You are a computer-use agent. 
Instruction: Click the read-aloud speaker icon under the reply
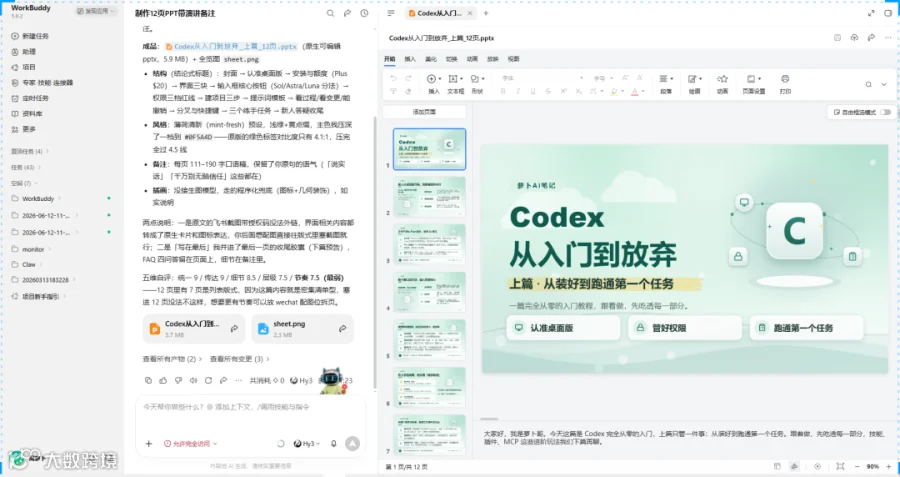193,381
